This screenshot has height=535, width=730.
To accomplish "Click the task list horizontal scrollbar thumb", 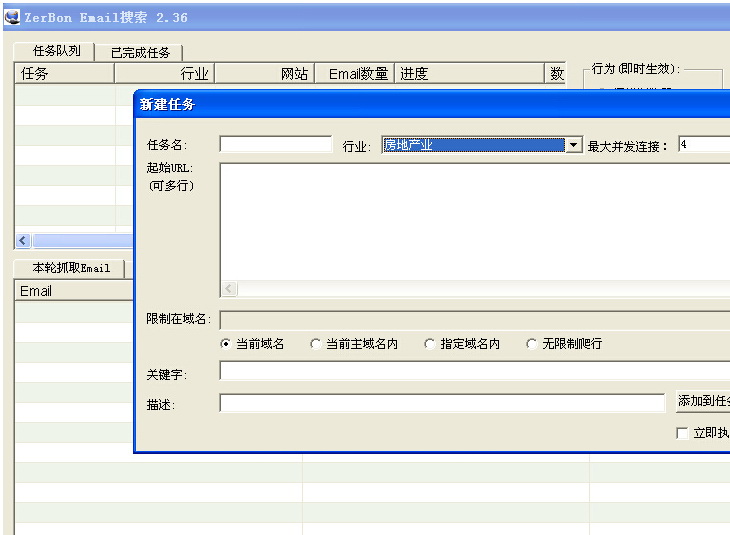I will tap(83, 241).
